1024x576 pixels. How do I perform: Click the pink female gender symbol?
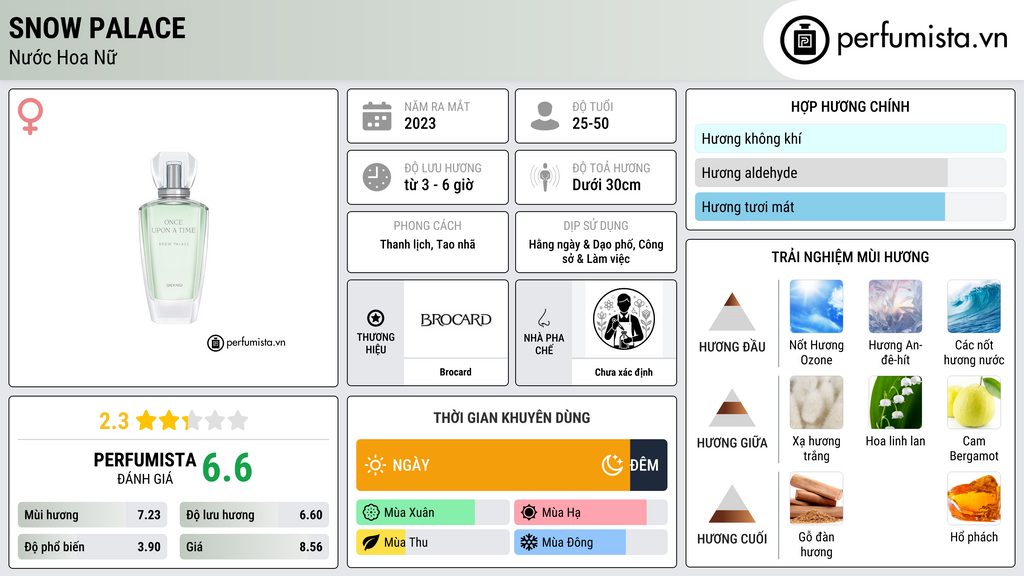[30, 116]
